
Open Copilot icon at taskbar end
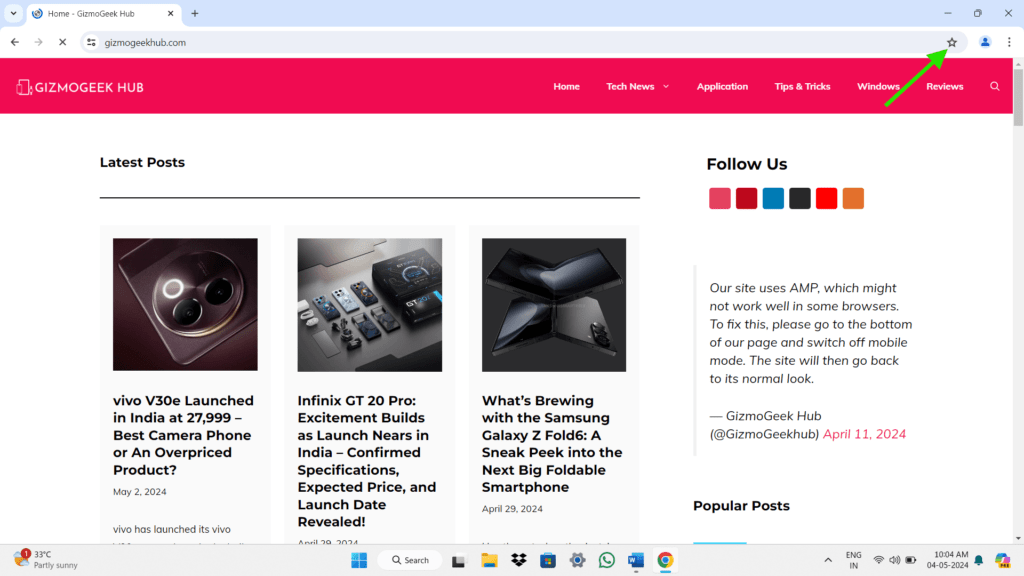click(1002, 560)
